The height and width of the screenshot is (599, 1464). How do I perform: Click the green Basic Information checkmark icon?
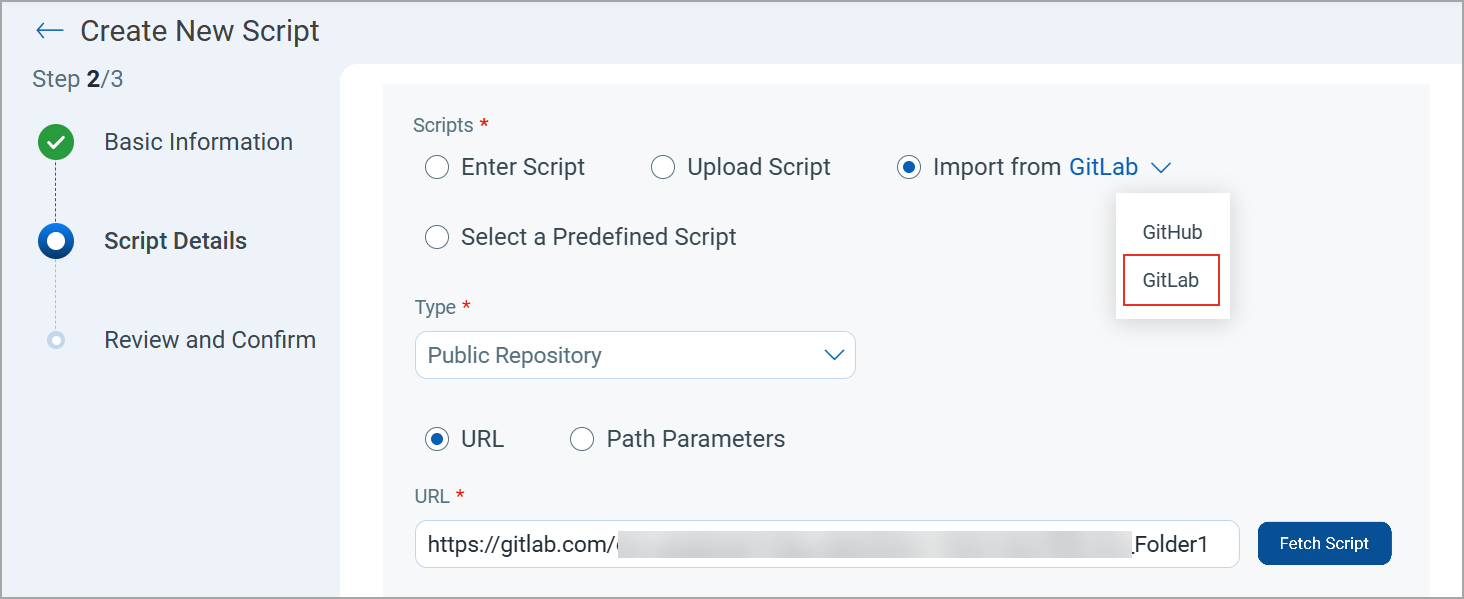point(56,142)
